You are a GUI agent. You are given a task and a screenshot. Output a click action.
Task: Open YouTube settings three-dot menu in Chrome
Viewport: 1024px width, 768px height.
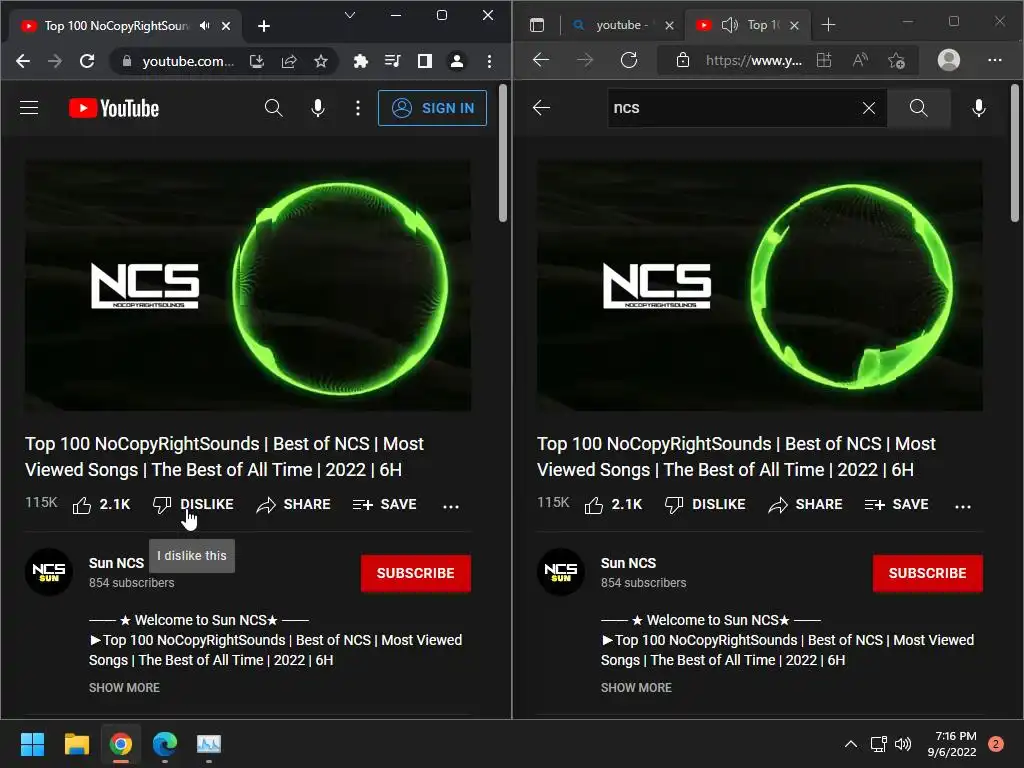click(357, 108)
